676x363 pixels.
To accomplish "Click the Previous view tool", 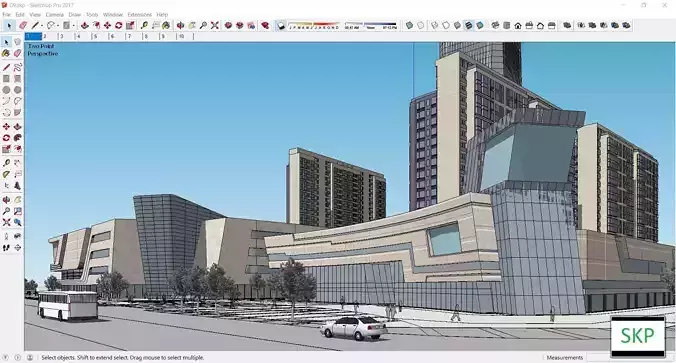I will coord(17,222).
